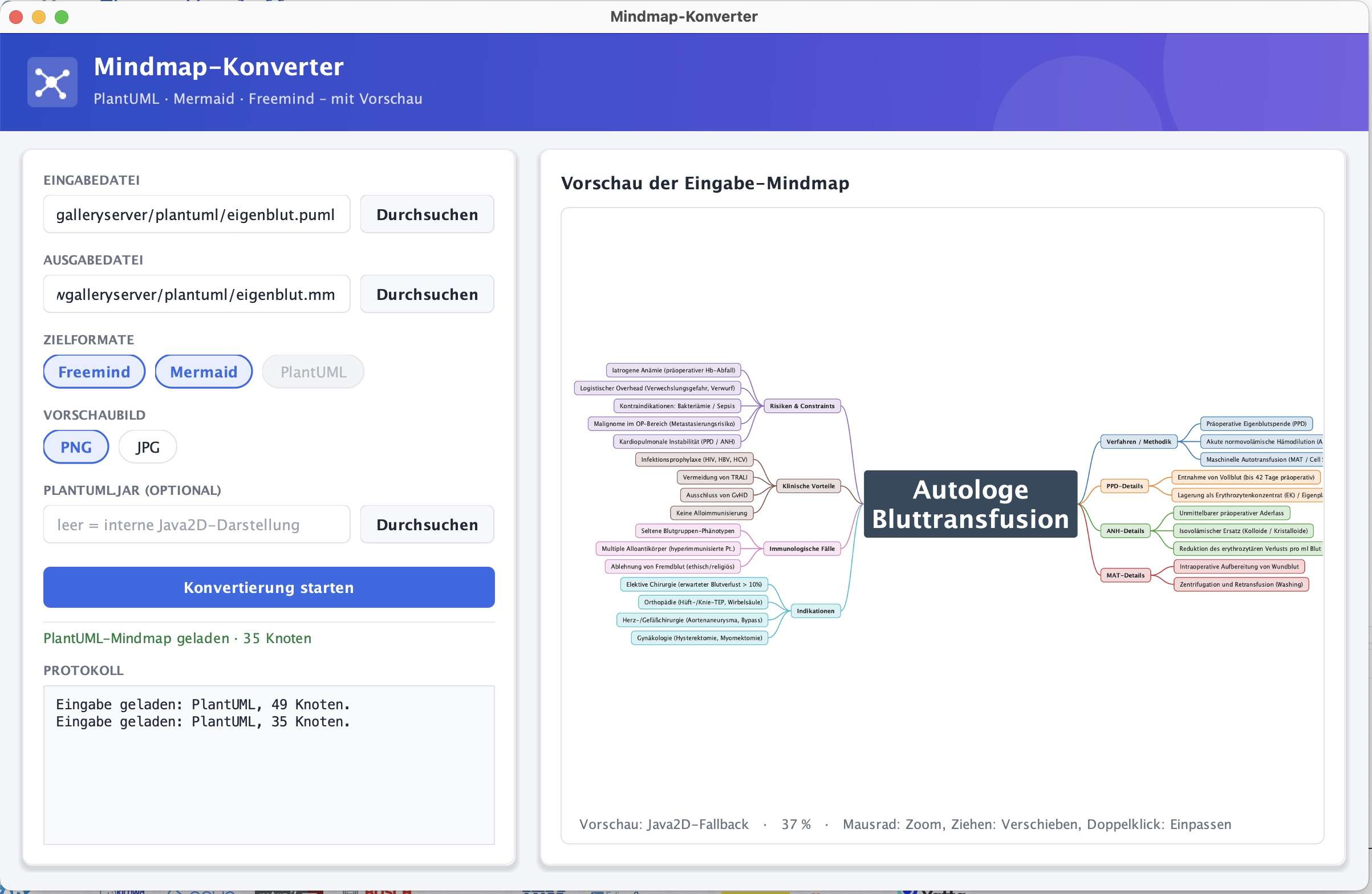This screenshot has width=1372, height=894.
Task: Browse for the Eingabedatei
Action: (x=427, y=214)
